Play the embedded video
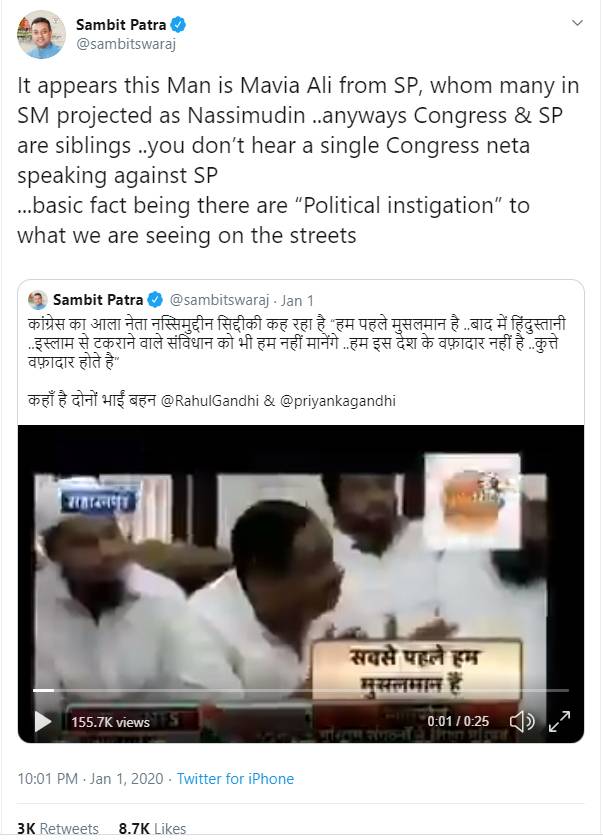The image size is (603, 840). click(x=43, y=722)
